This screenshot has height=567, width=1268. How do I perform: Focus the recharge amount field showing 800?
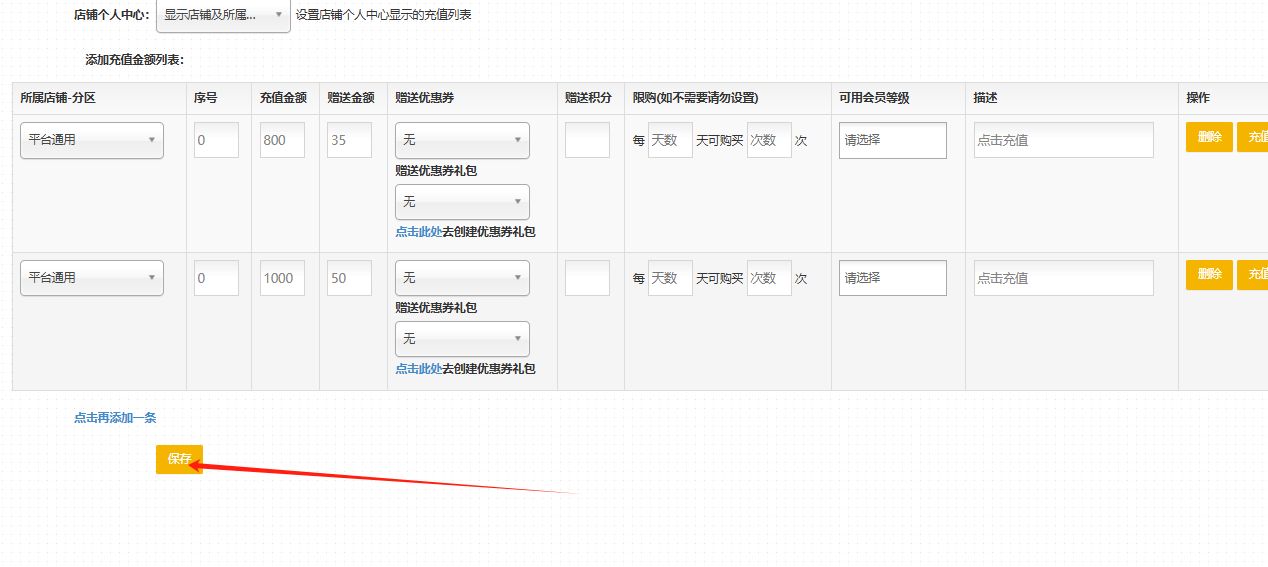point(282,140)
